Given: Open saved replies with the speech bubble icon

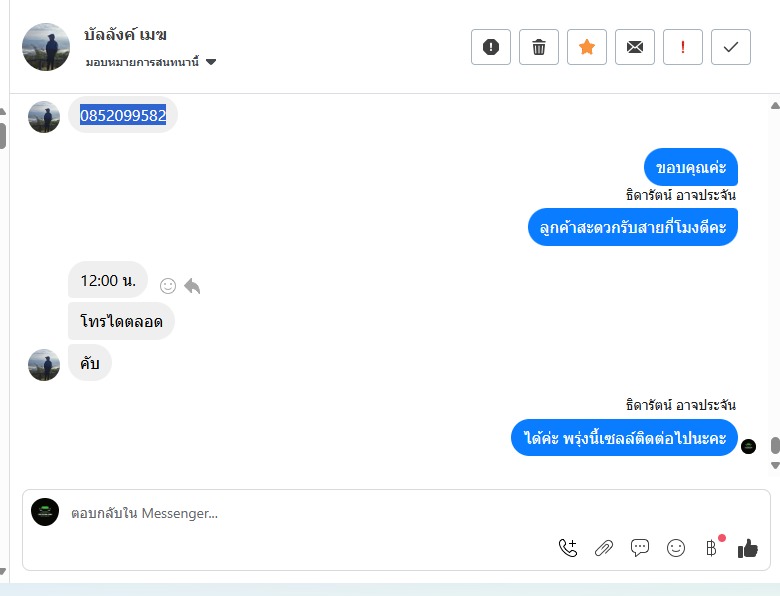Looking at the screenshot, I should [640, 548].
